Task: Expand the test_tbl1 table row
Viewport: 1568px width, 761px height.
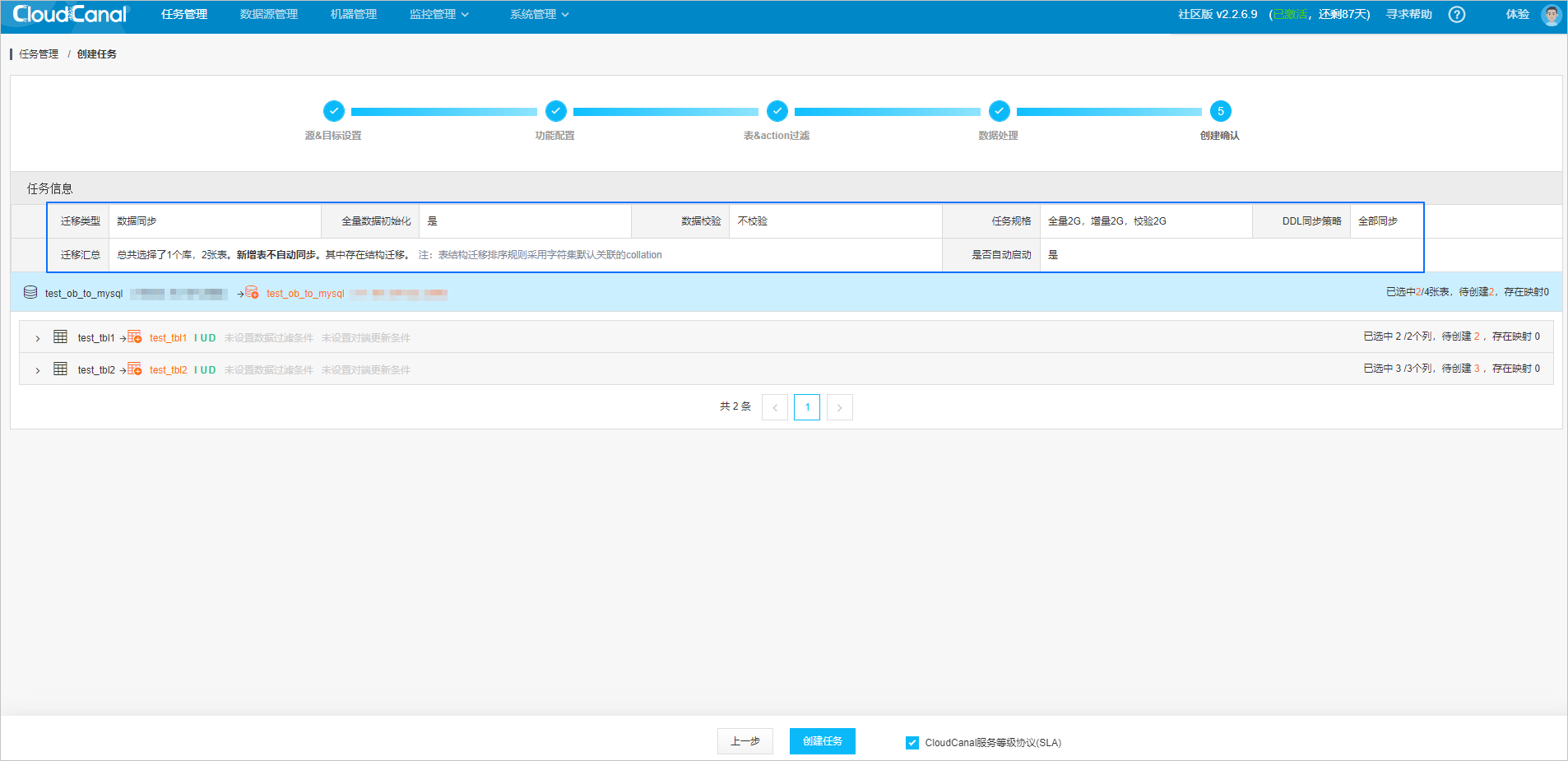Action: pos(38,338)
